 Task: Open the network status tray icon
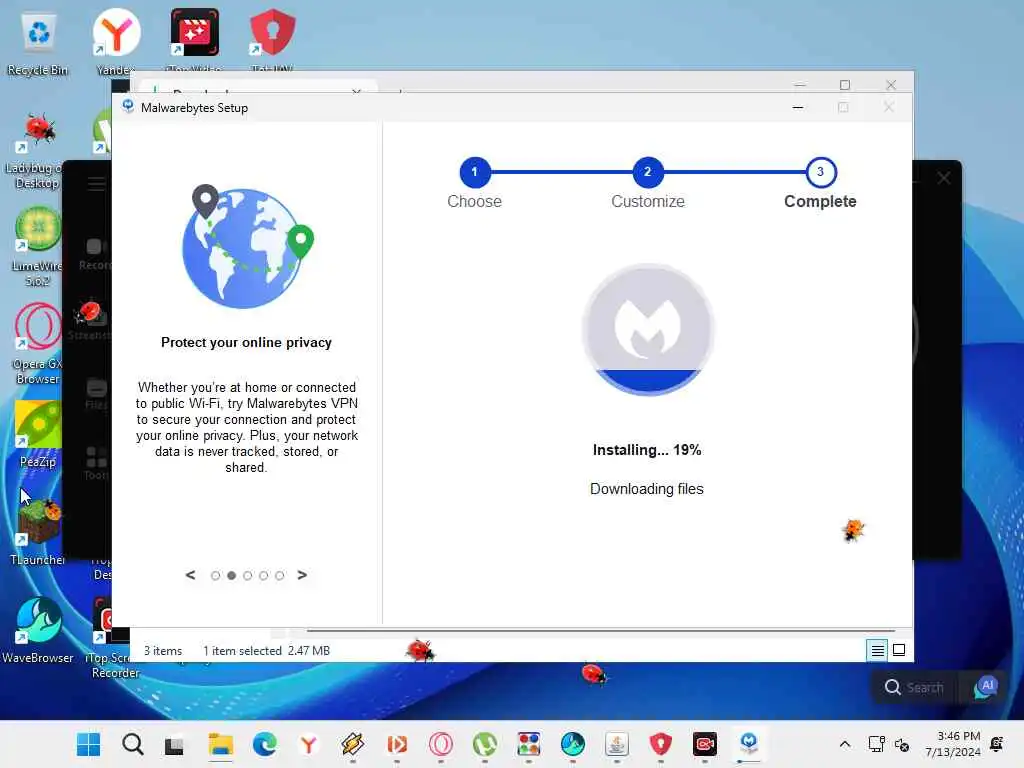point(876,744)
